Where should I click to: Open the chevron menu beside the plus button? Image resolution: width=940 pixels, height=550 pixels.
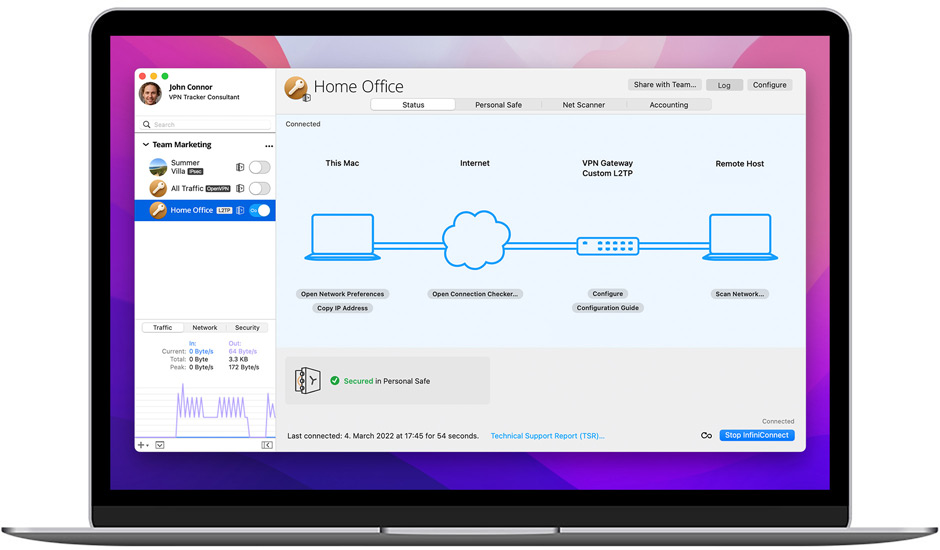160,445
